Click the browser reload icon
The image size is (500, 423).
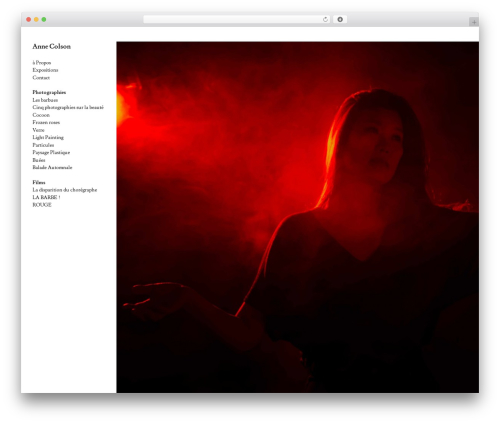pyautogui.click(x=325, y=19)
